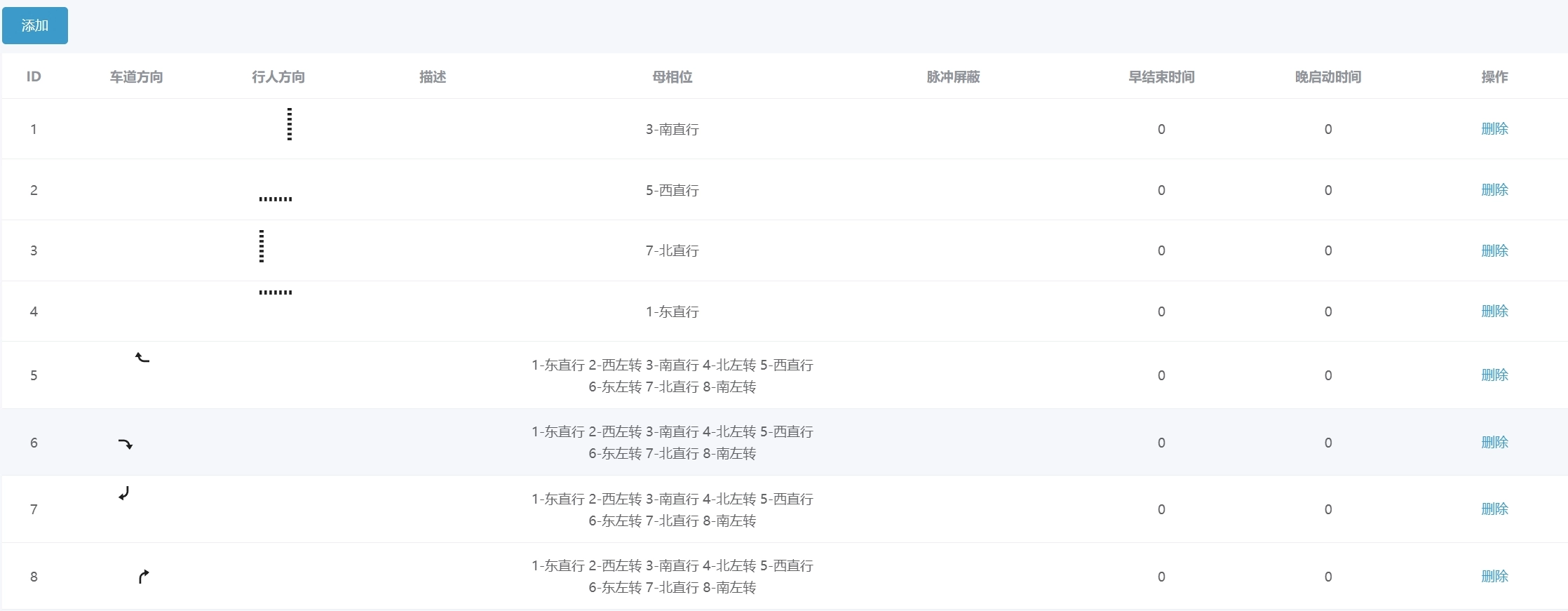Click the horizontal pedestrian crossing icon in row 2
Screen dimensions: 1568x611
(x=276, y=199)
